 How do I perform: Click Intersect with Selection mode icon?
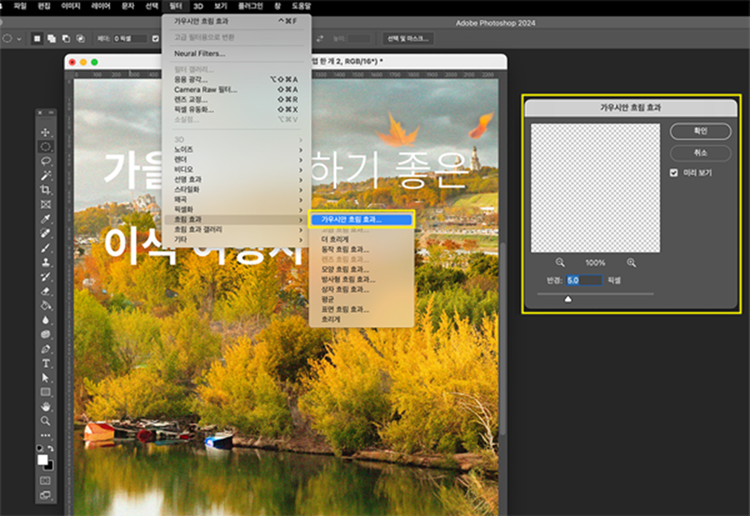click(x=80, y=39)
